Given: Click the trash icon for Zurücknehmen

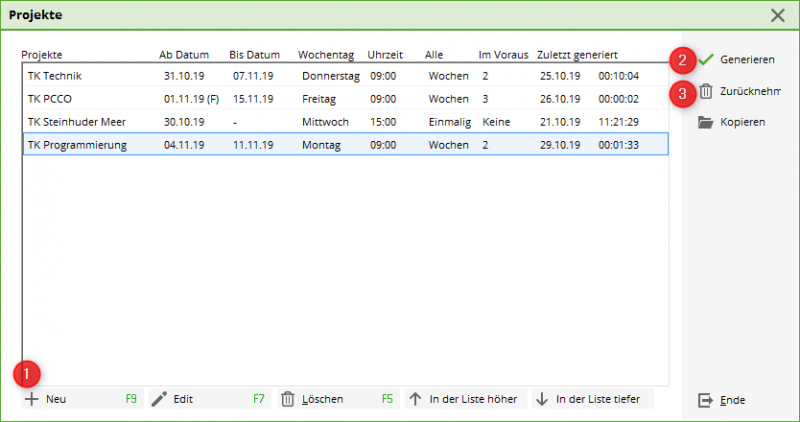Looking at the screenshot, I should point(706,91).
